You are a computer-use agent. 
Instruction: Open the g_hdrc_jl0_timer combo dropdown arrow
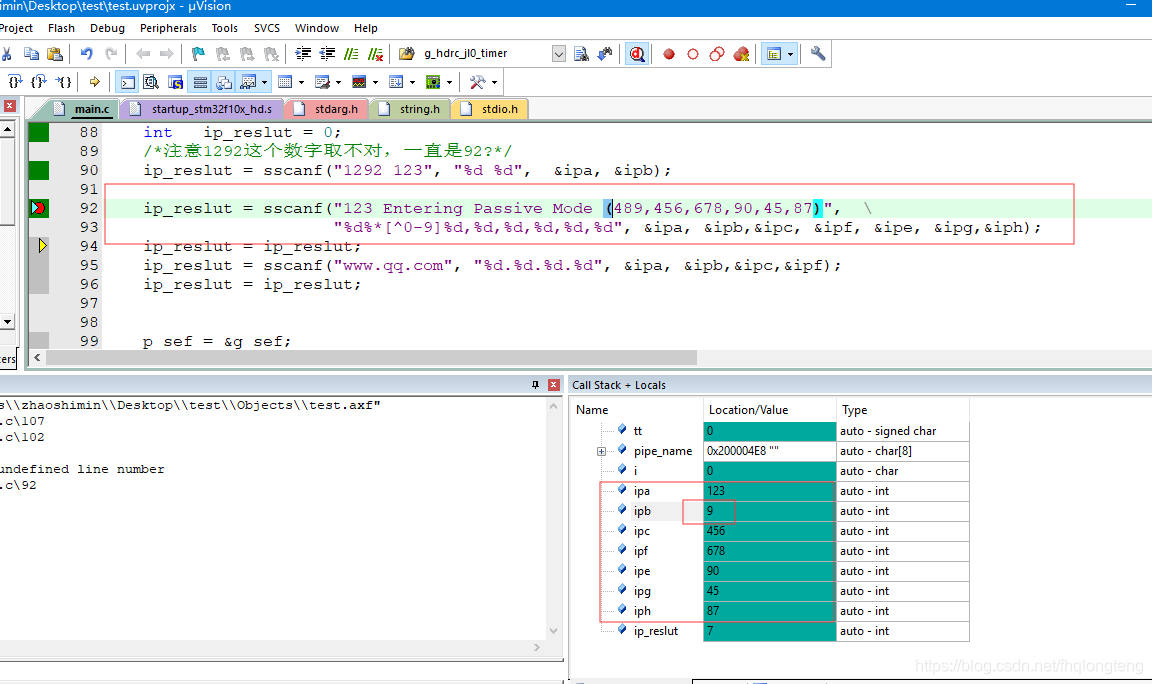coord(558,54)
